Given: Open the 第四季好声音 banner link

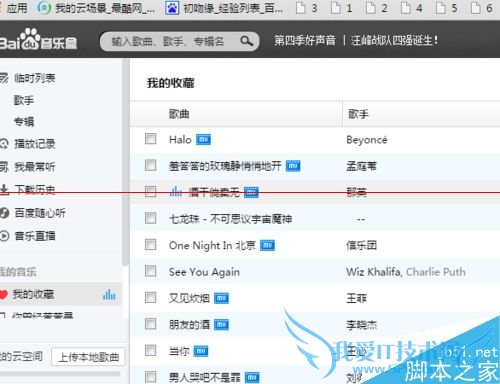Looking at the screenshot, I should click(305, 41).
